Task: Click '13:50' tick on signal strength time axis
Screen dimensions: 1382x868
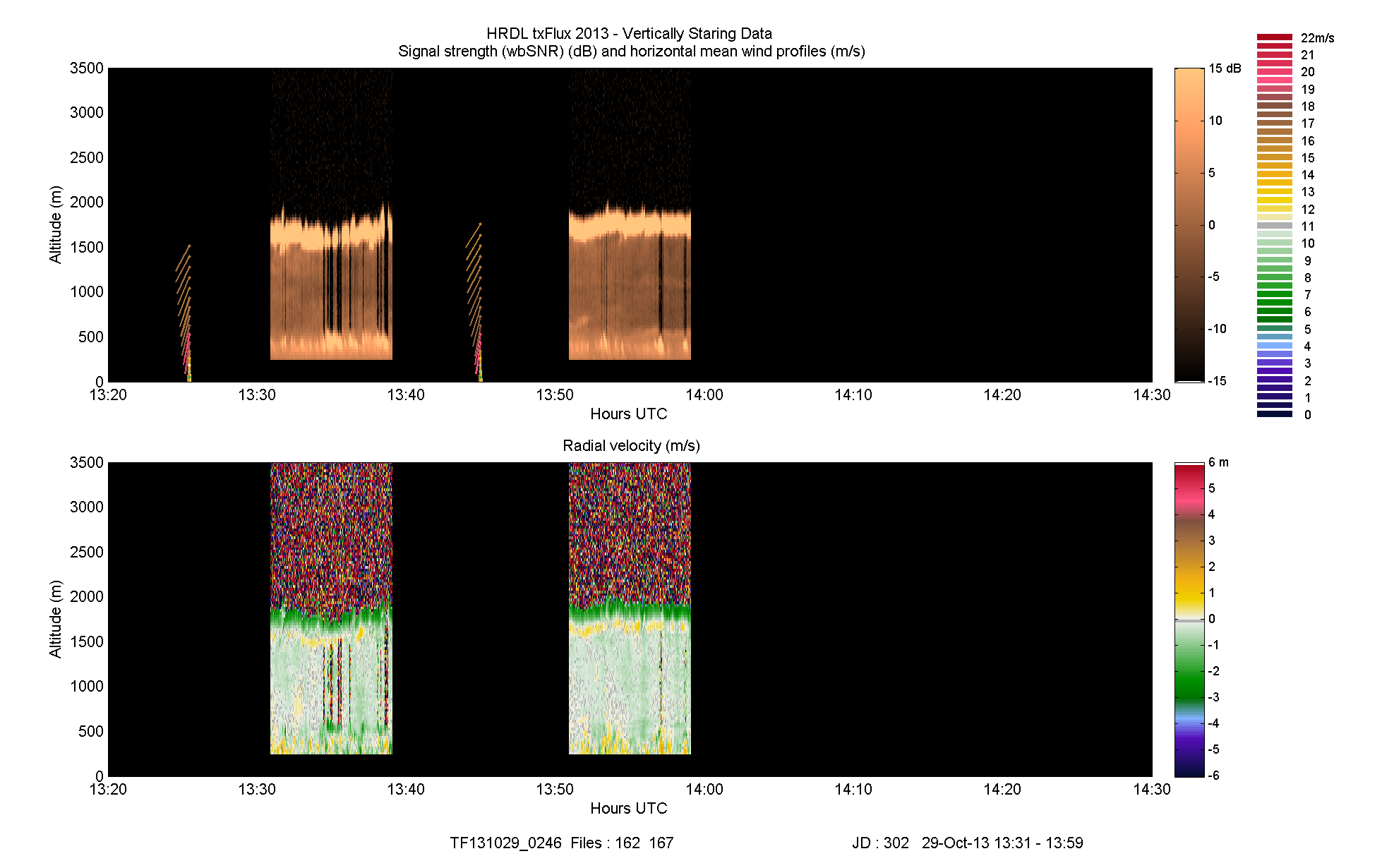Action: tap(555, 394)
